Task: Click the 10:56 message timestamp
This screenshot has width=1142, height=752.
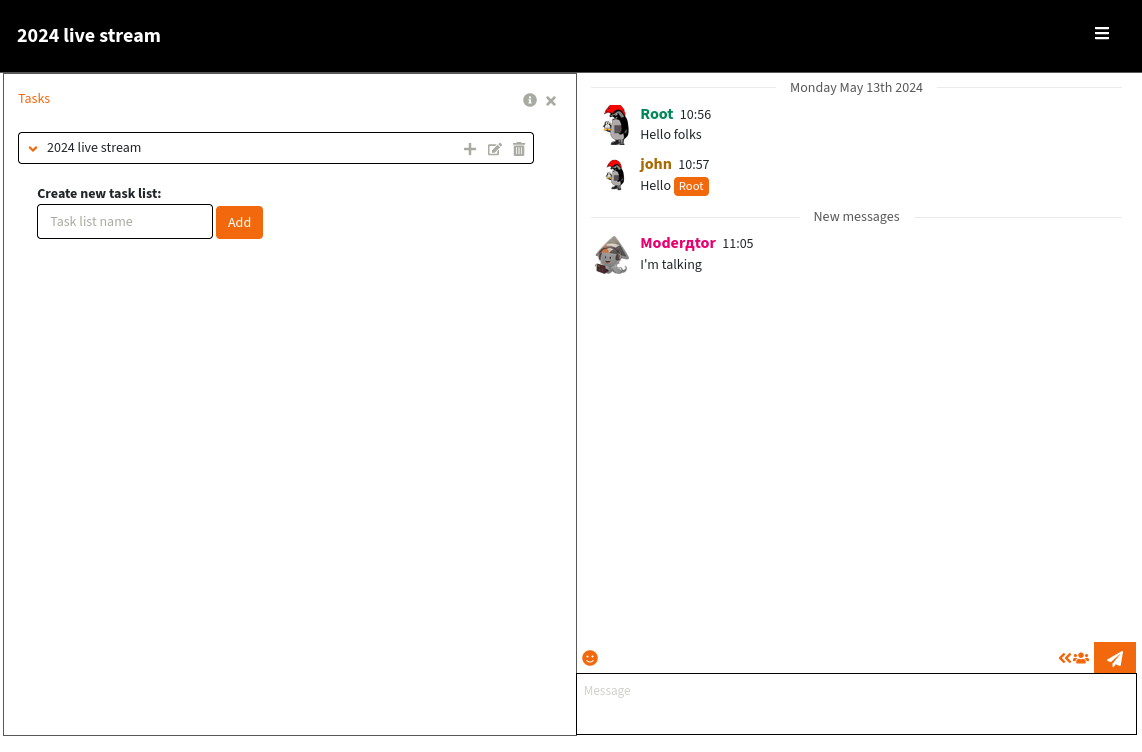Action: point(695,115)
